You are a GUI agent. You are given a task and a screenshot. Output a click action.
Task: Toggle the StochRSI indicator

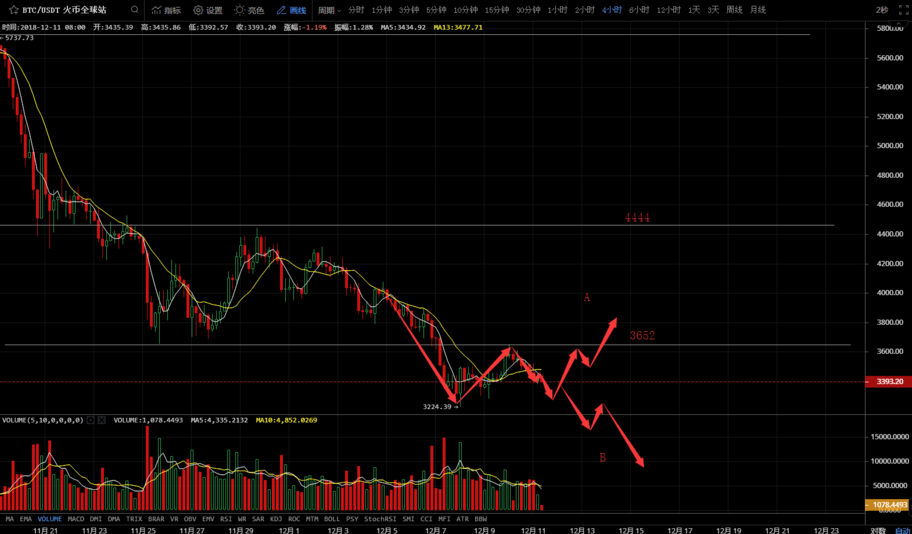click(x=381, y=519)
